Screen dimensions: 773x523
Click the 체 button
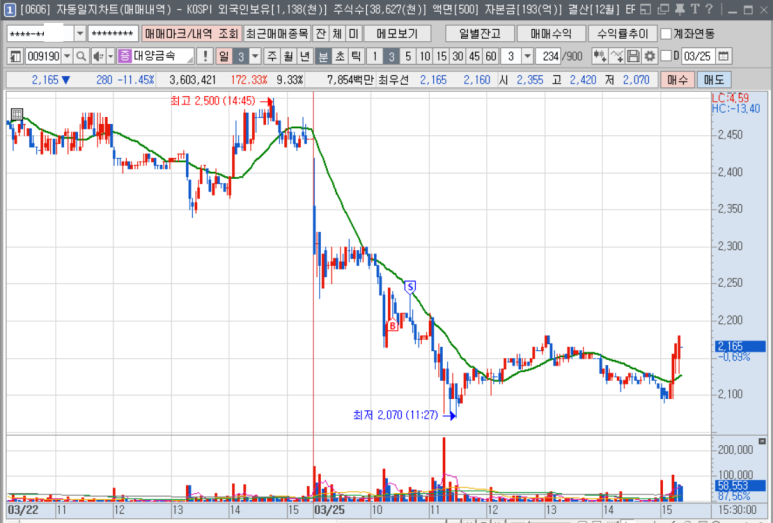338,34
